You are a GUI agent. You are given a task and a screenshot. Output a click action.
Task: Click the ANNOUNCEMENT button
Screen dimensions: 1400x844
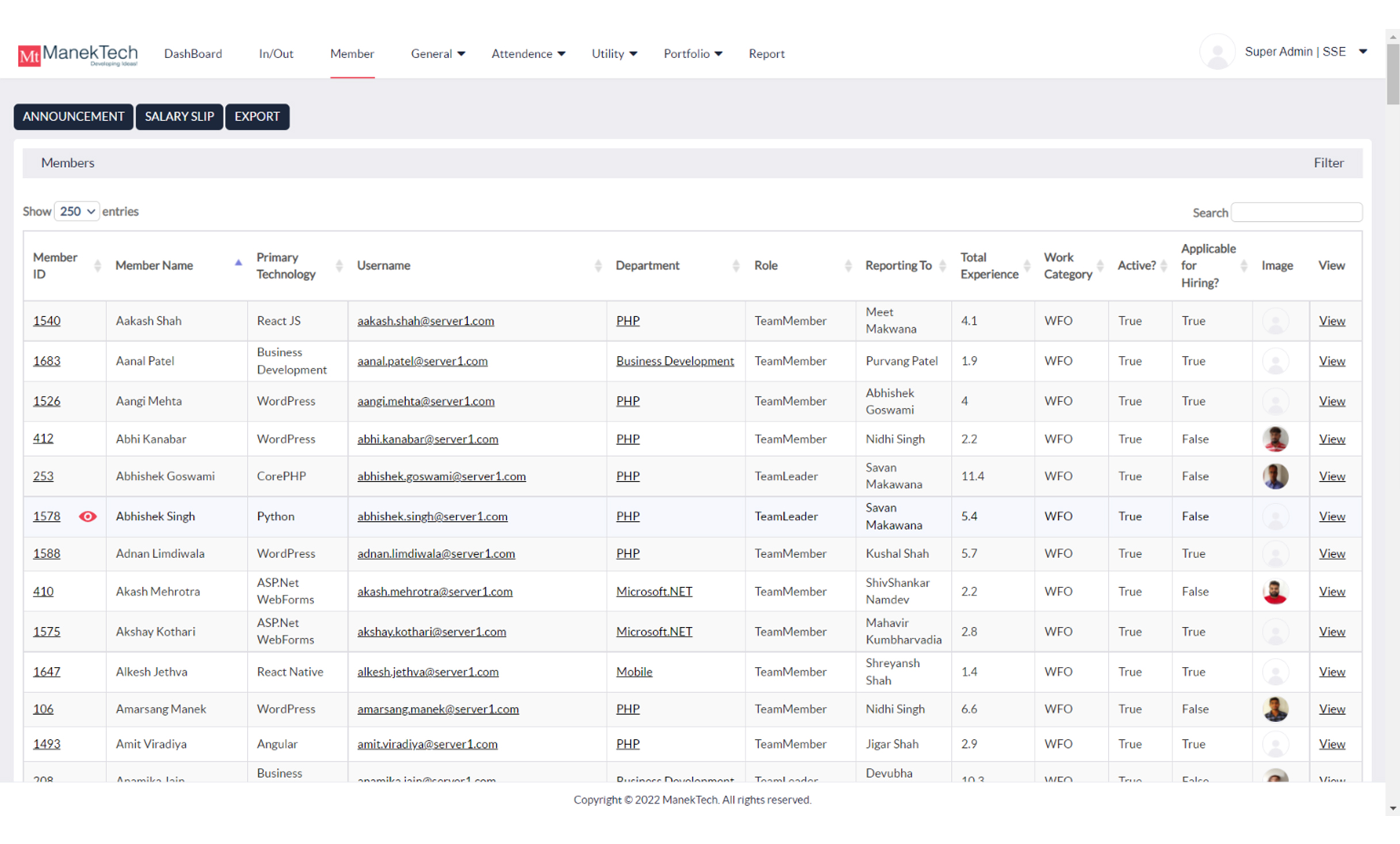pyautogui.click(x=73, y=117)
